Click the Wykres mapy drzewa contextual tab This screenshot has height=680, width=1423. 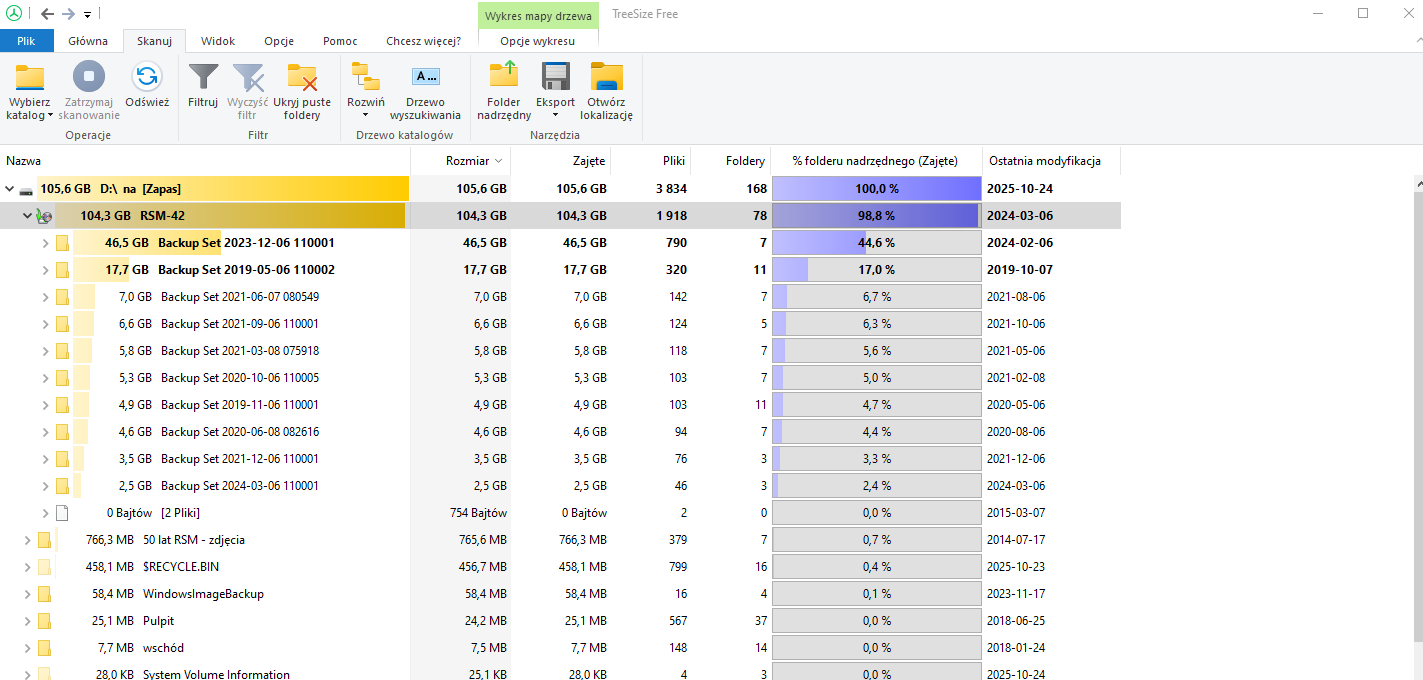[x=538, y=15]
